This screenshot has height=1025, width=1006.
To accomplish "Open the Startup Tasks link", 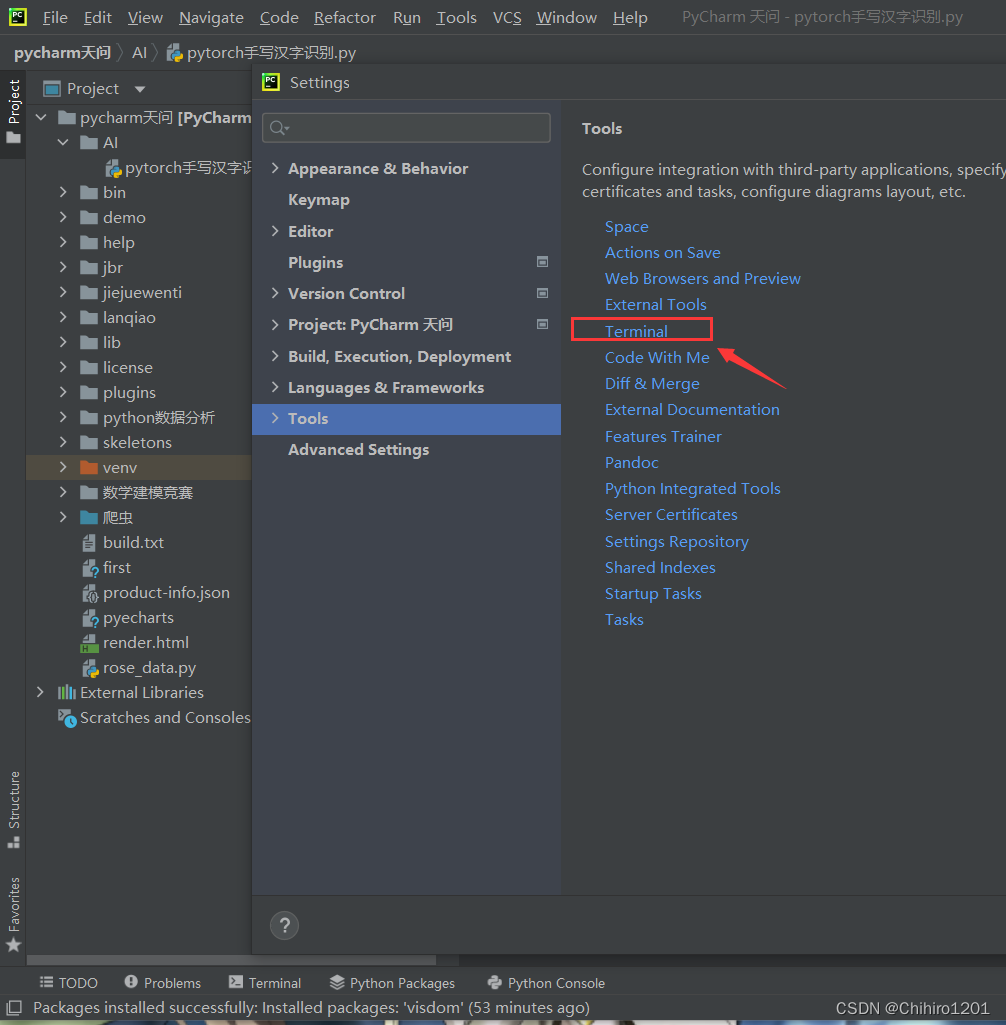I will tap(653, 594).
